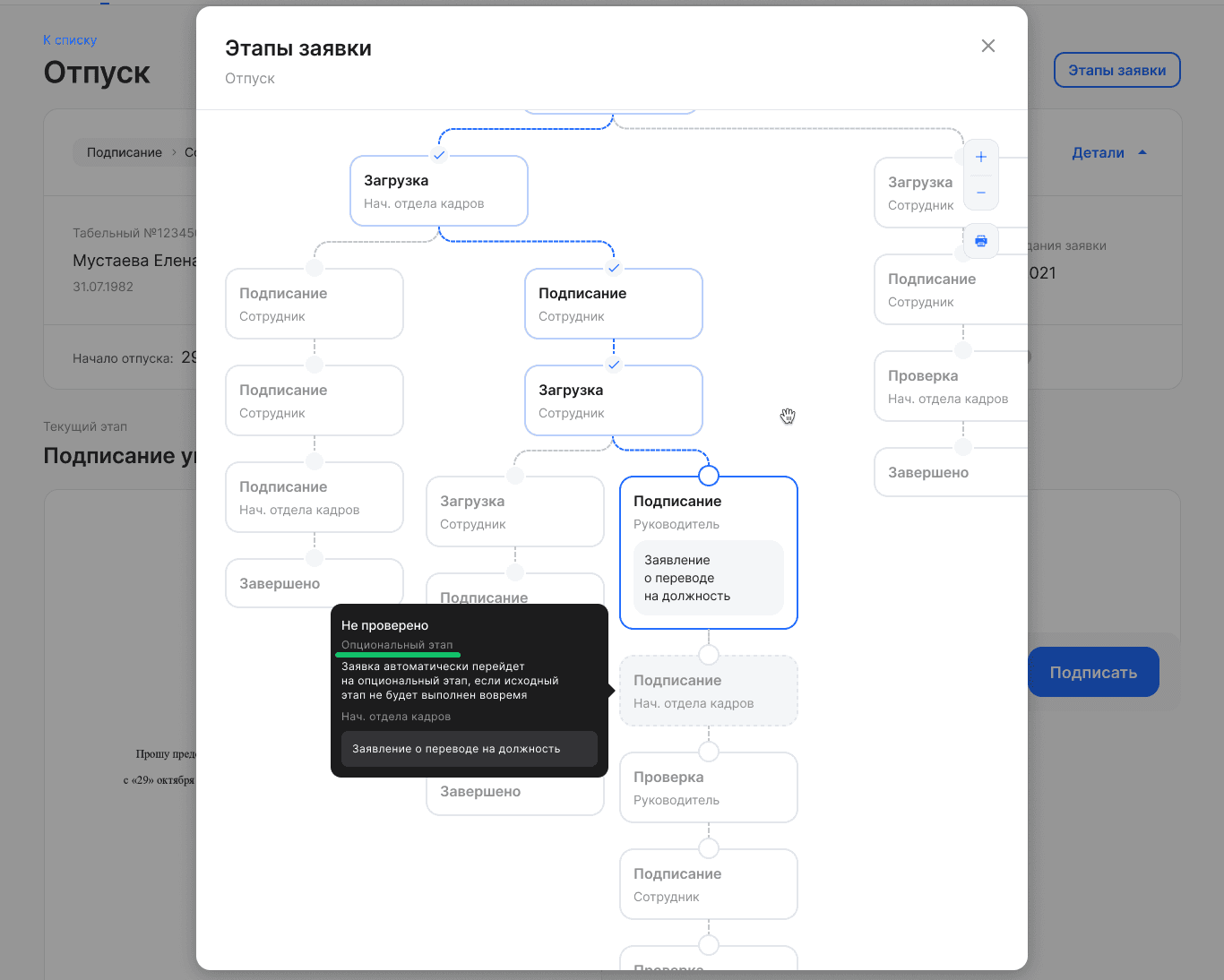Select Загрузка stage of Нач. отдела кадров

pyautogui.click(x=439, y=191)
